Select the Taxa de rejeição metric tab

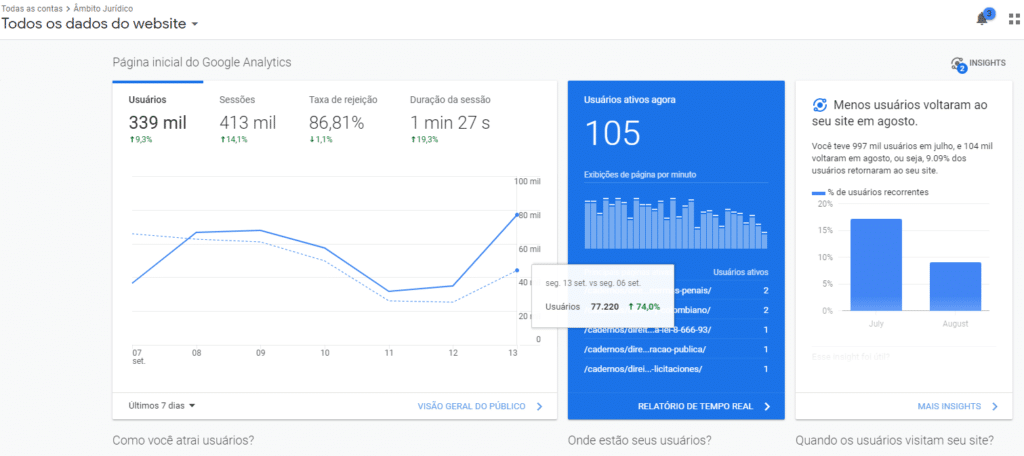(x=344, y=121)
